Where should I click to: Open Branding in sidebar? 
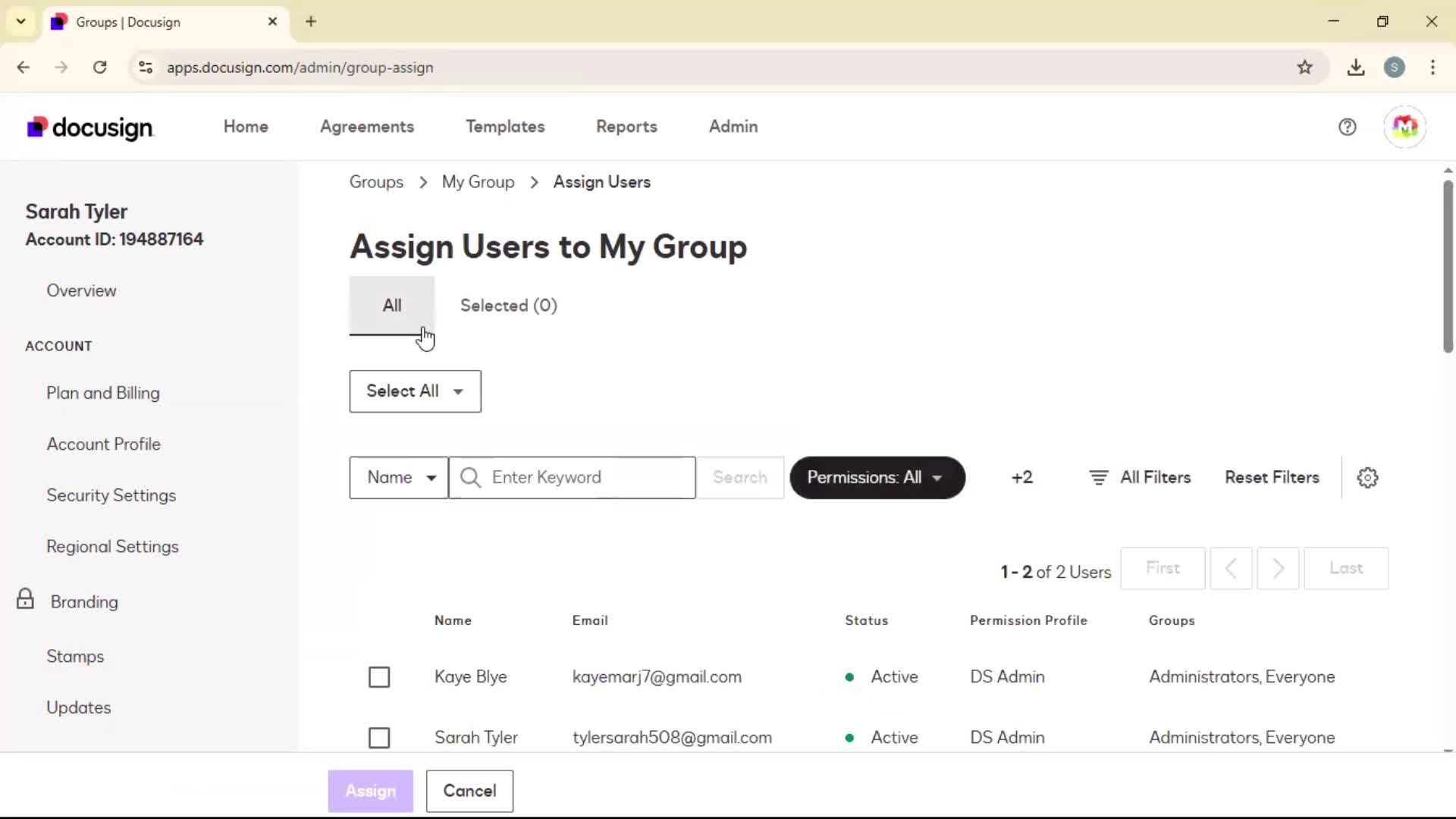tap(84, 602)
